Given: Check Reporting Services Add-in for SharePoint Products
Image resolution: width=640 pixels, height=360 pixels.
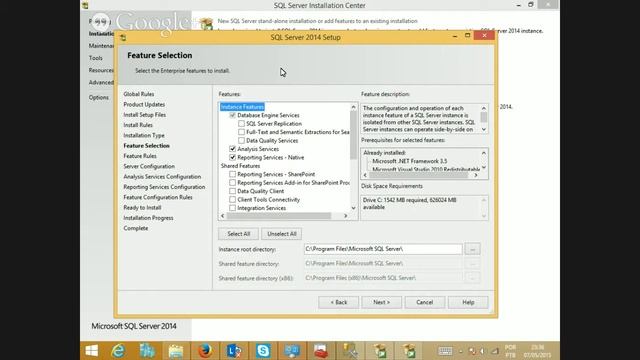Looking at the screenshot, I should point(233,183).
